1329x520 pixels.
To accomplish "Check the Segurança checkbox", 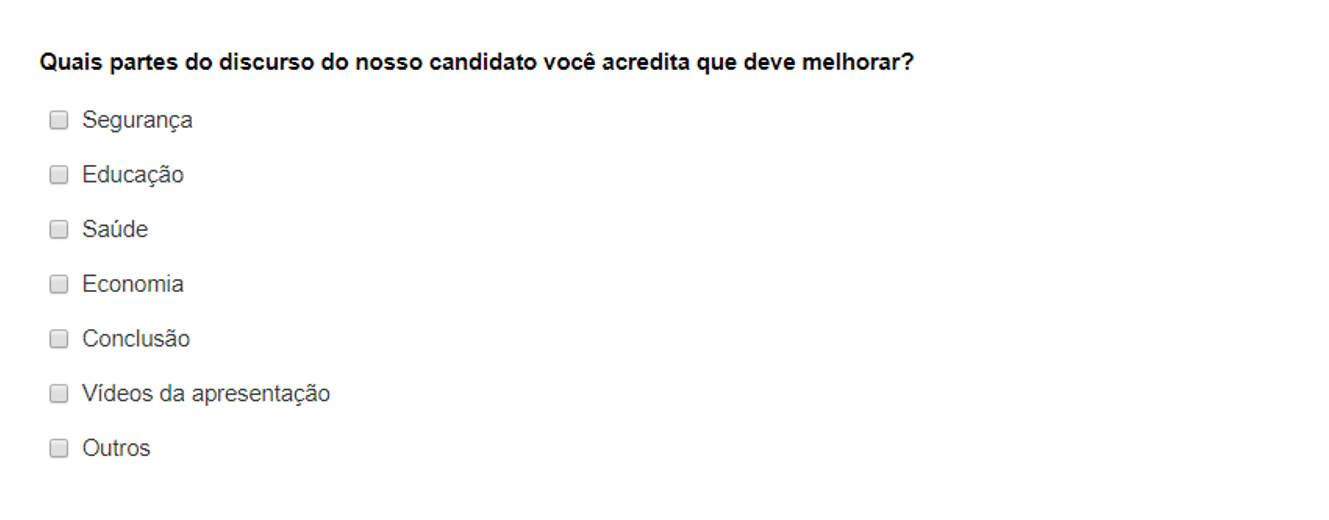I will [59, 120].
